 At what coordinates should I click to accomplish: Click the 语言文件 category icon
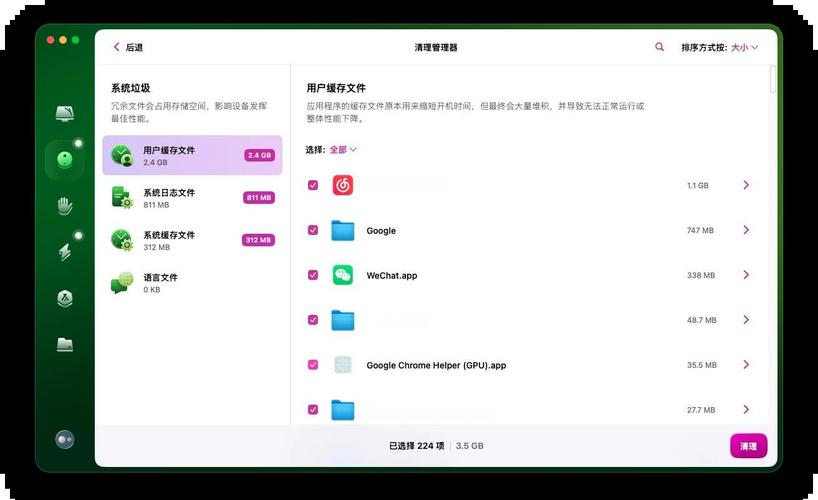(x=122, y=282)
